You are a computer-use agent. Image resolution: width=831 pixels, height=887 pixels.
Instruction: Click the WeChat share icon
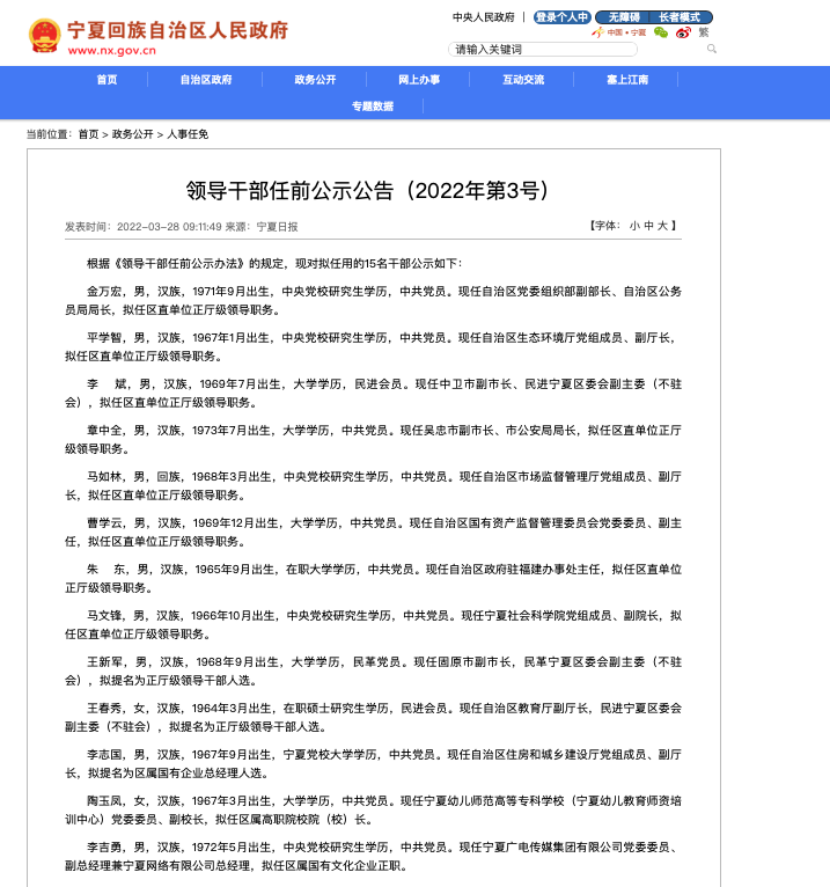coord(661,33)
